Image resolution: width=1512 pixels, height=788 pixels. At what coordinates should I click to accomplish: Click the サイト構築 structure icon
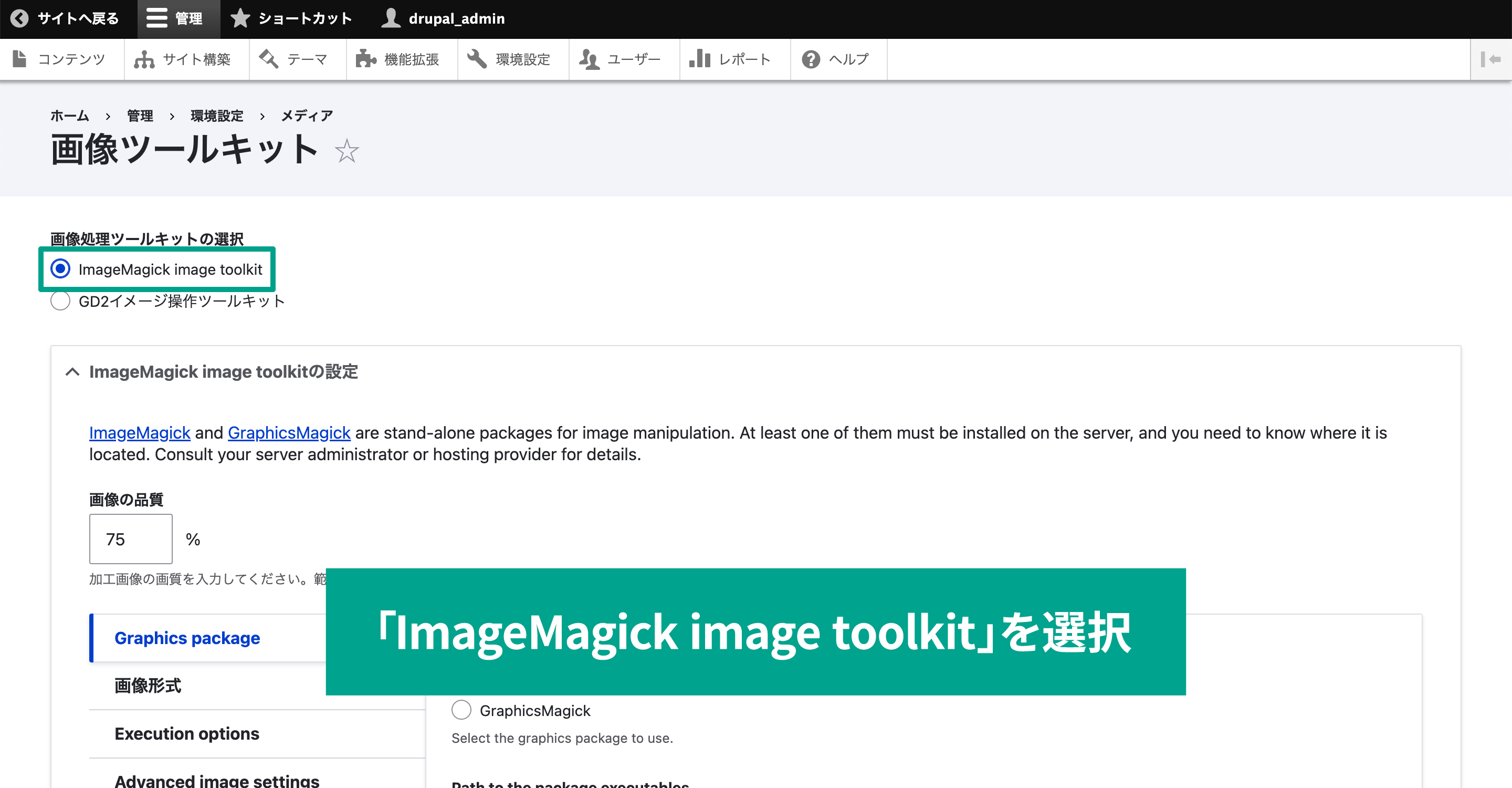(144, 59)
